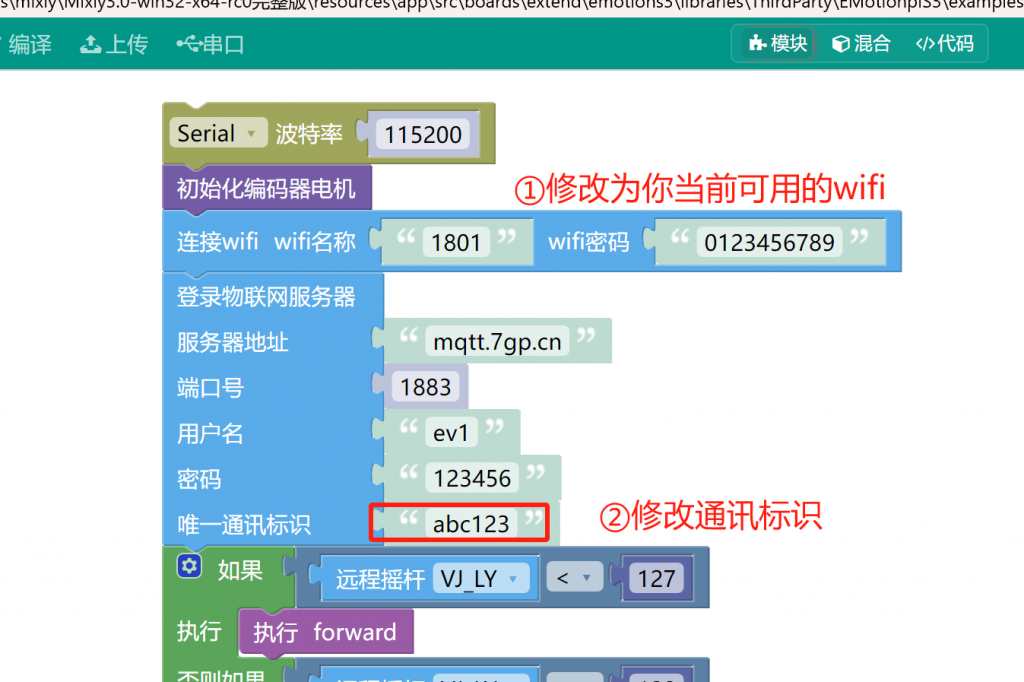Click the 远程摇杆 block label
This screenshot has width=1024, height=682.
[380, 579]
